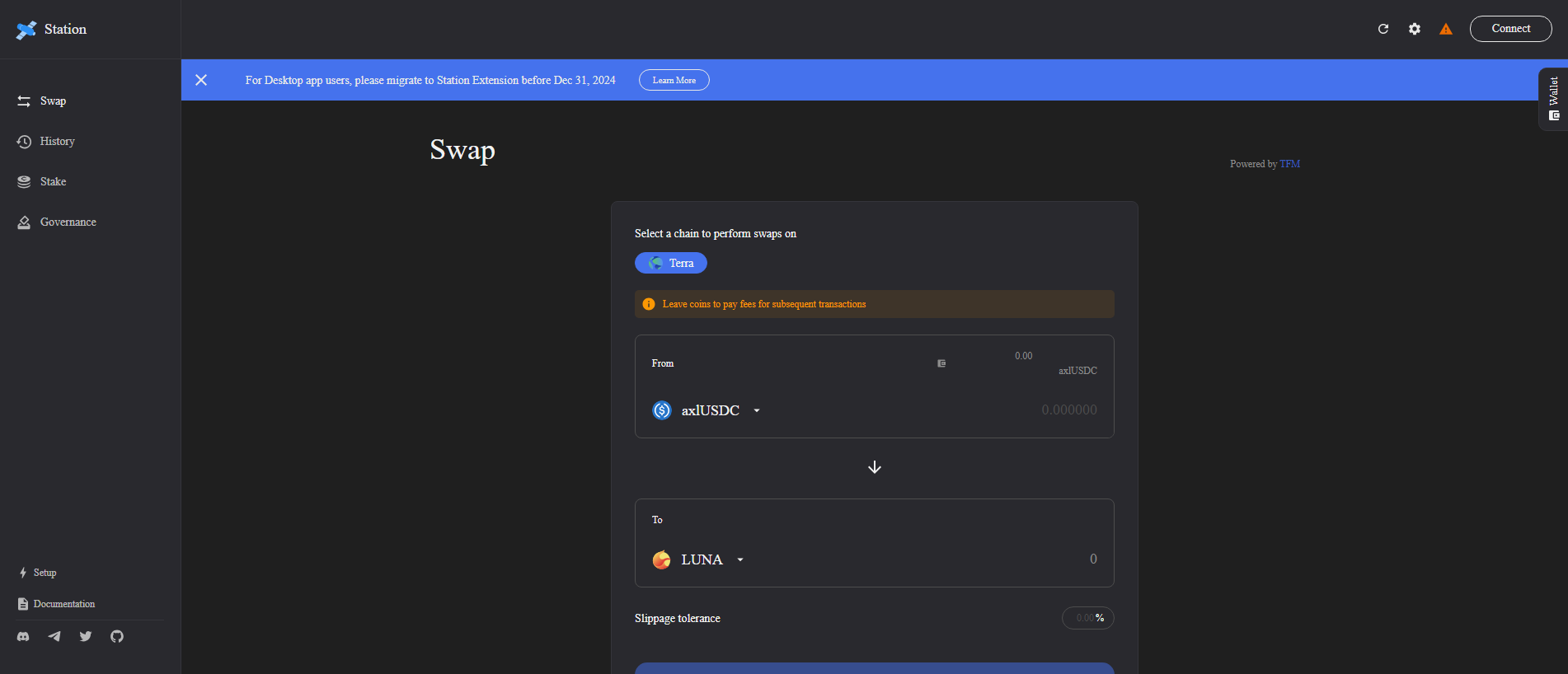Click the axlUSDC coin icon

pyautogui.click(x=662, y=410)
